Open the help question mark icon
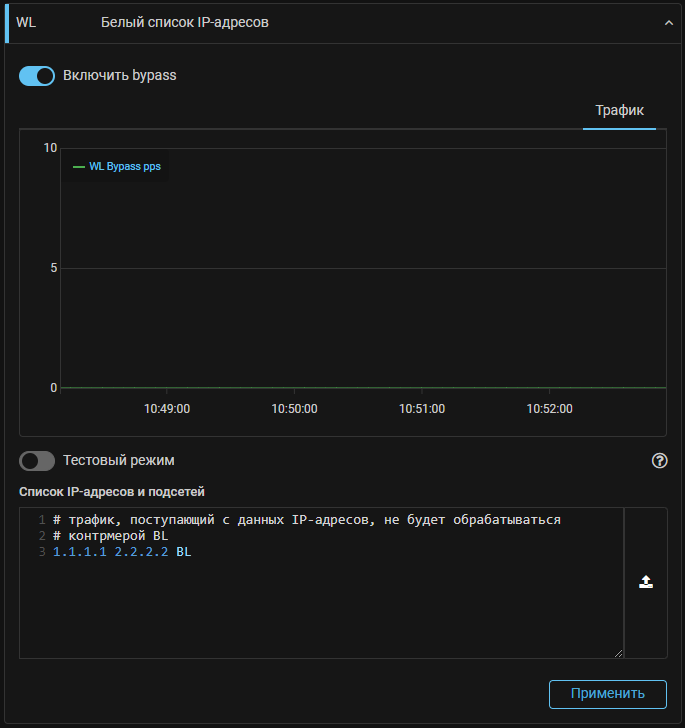The width and height of the screenshot is (685, 728). (x=659, y=461)
